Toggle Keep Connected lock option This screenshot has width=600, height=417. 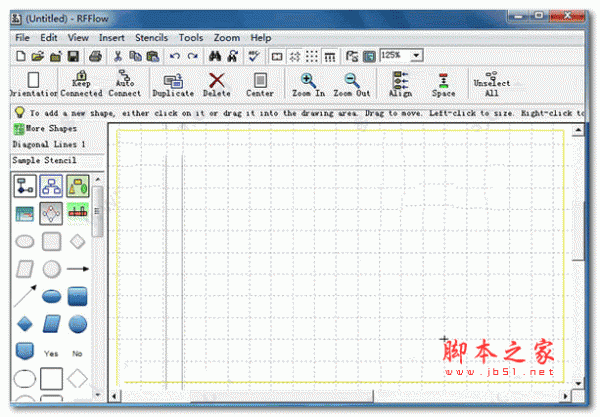tap(81, 84)
